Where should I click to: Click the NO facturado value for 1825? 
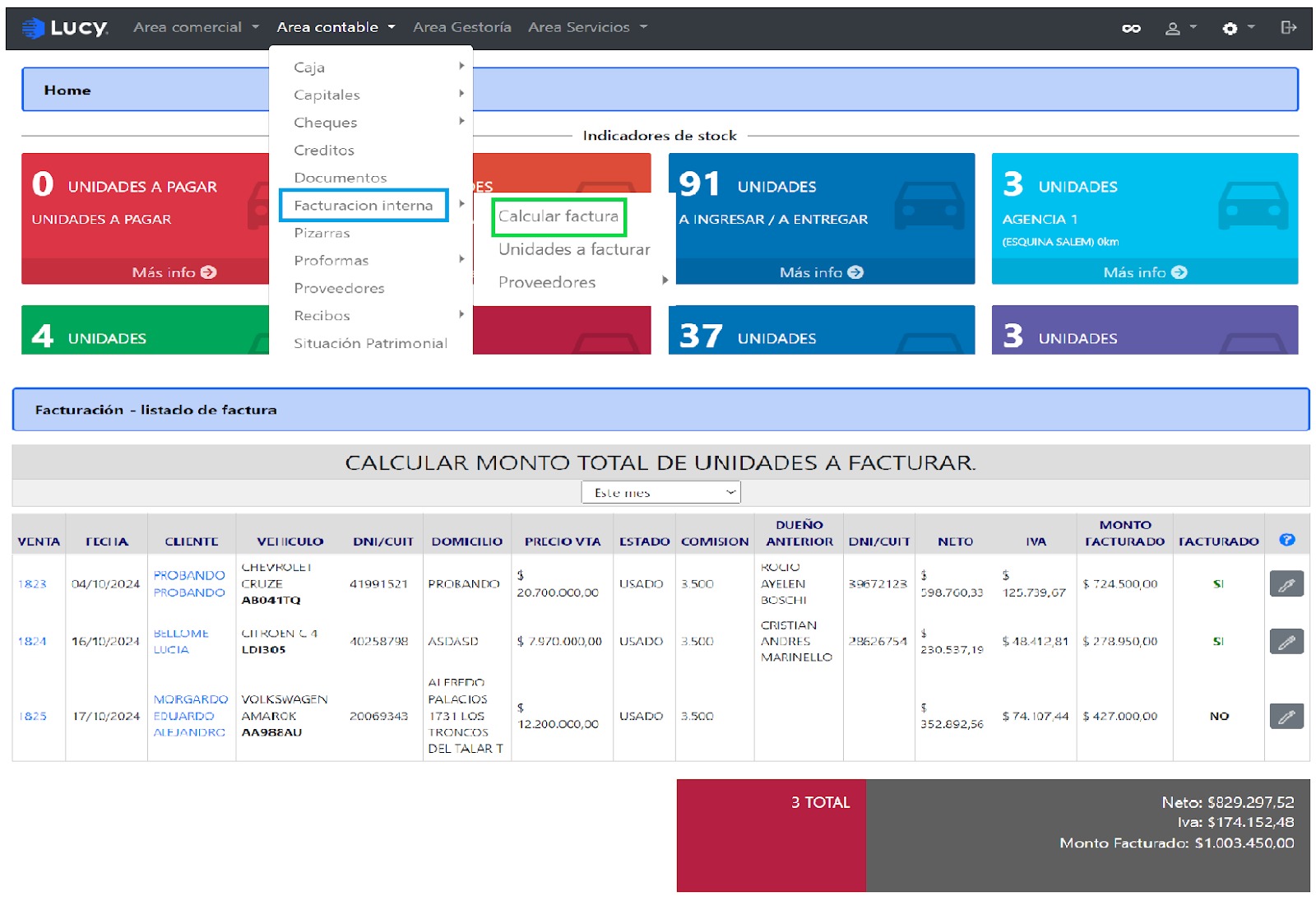(1219, 716)
